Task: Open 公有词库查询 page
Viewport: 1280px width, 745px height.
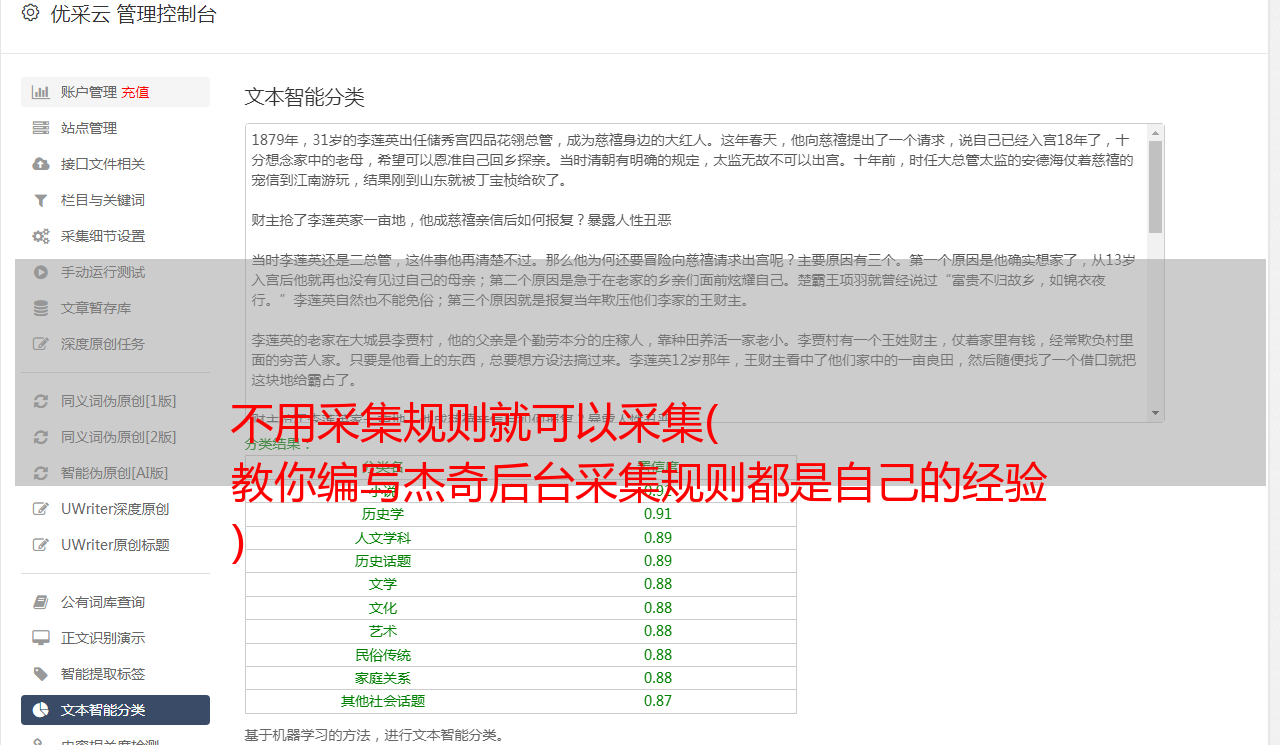Action: [x=115, y=602]
